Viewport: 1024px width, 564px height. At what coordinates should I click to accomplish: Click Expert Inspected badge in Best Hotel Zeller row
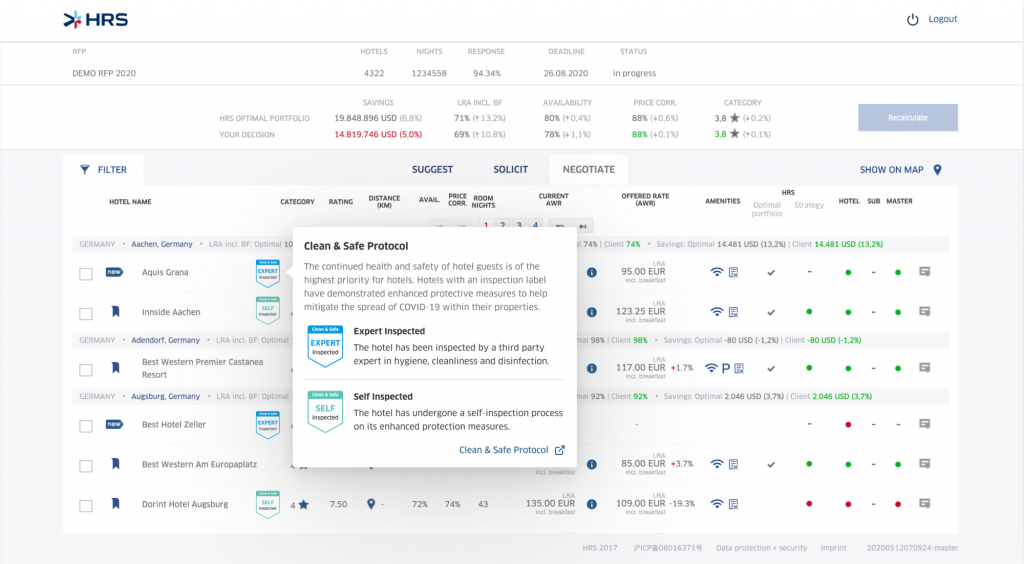268,425
